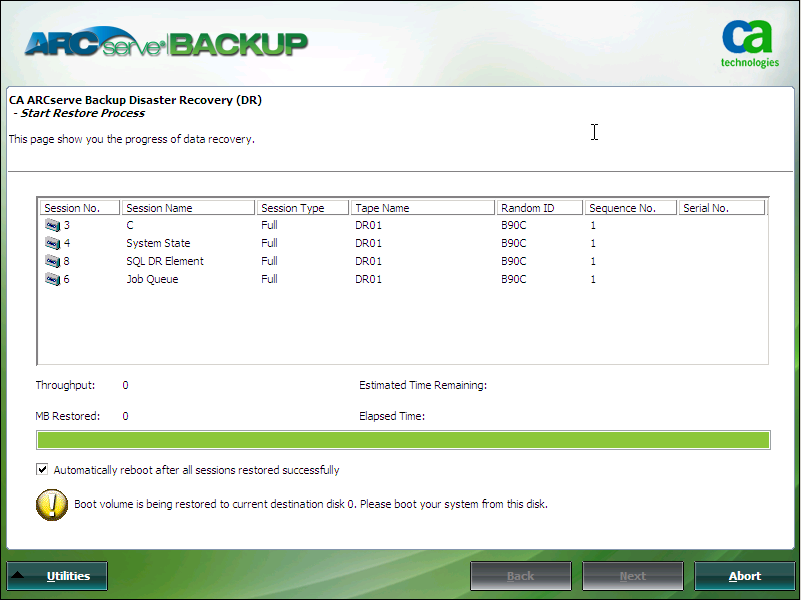
Task: Click the disabled Next button
Action: pyautogui.click(x=632, y=576)
